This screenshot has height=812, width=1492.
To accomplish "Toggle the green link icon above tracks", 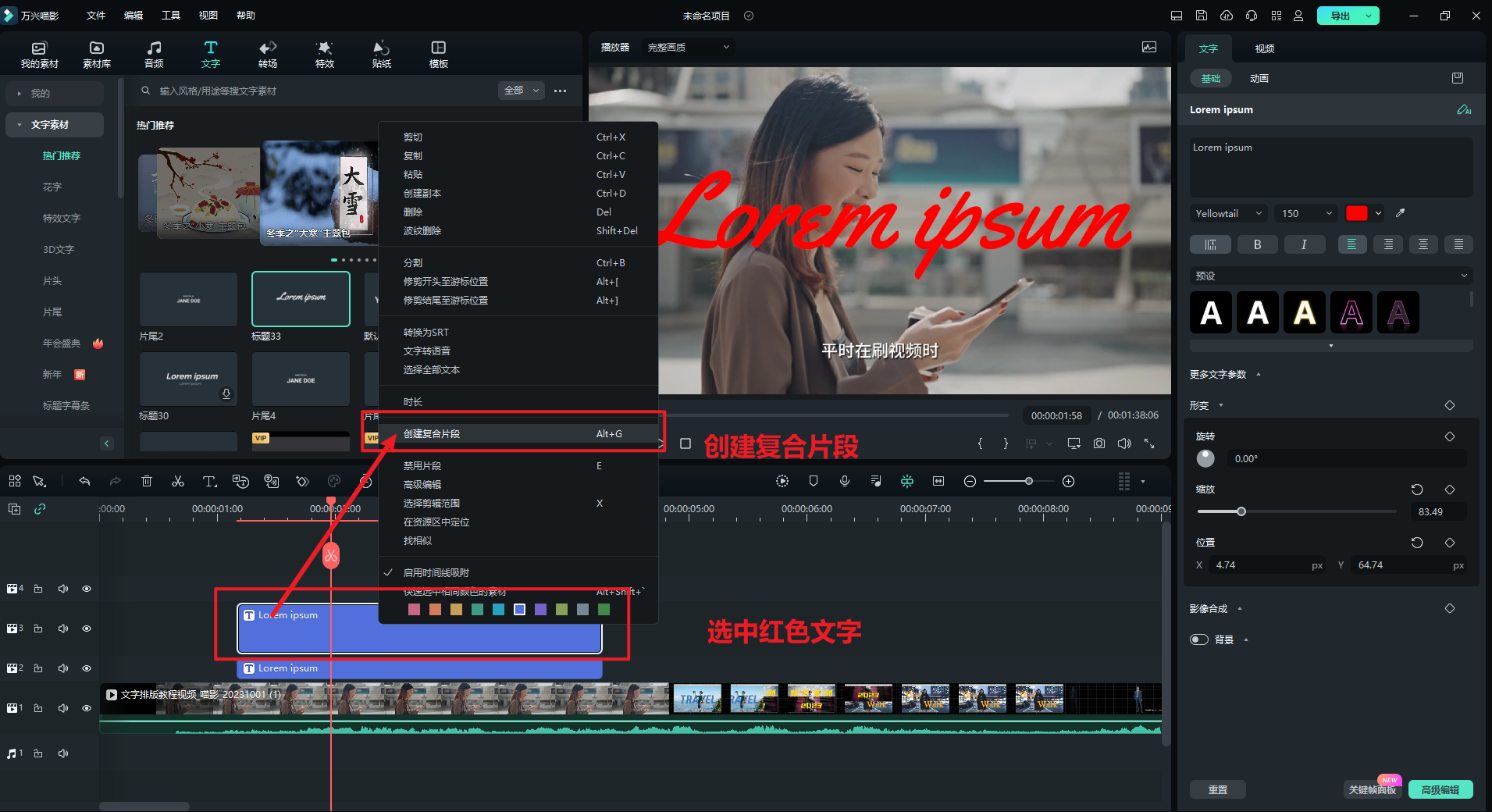I will (x=40, y=509).
